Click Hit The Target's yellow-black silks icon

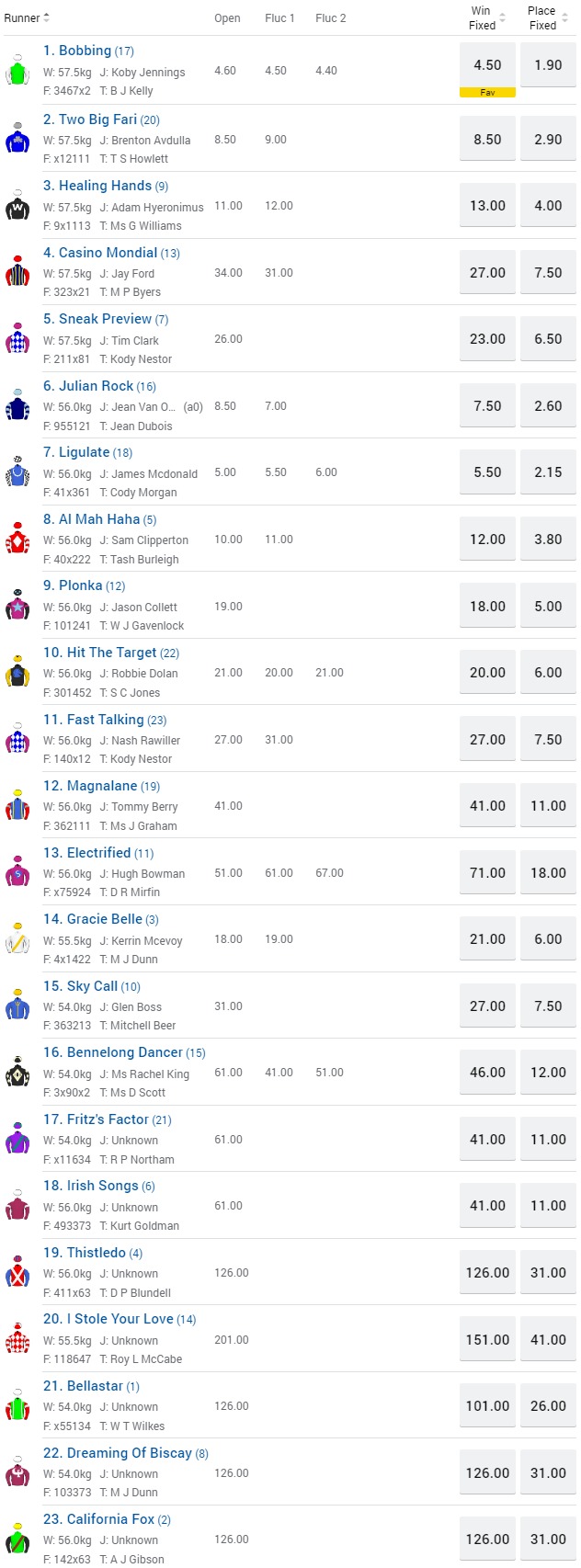(17, 674)
